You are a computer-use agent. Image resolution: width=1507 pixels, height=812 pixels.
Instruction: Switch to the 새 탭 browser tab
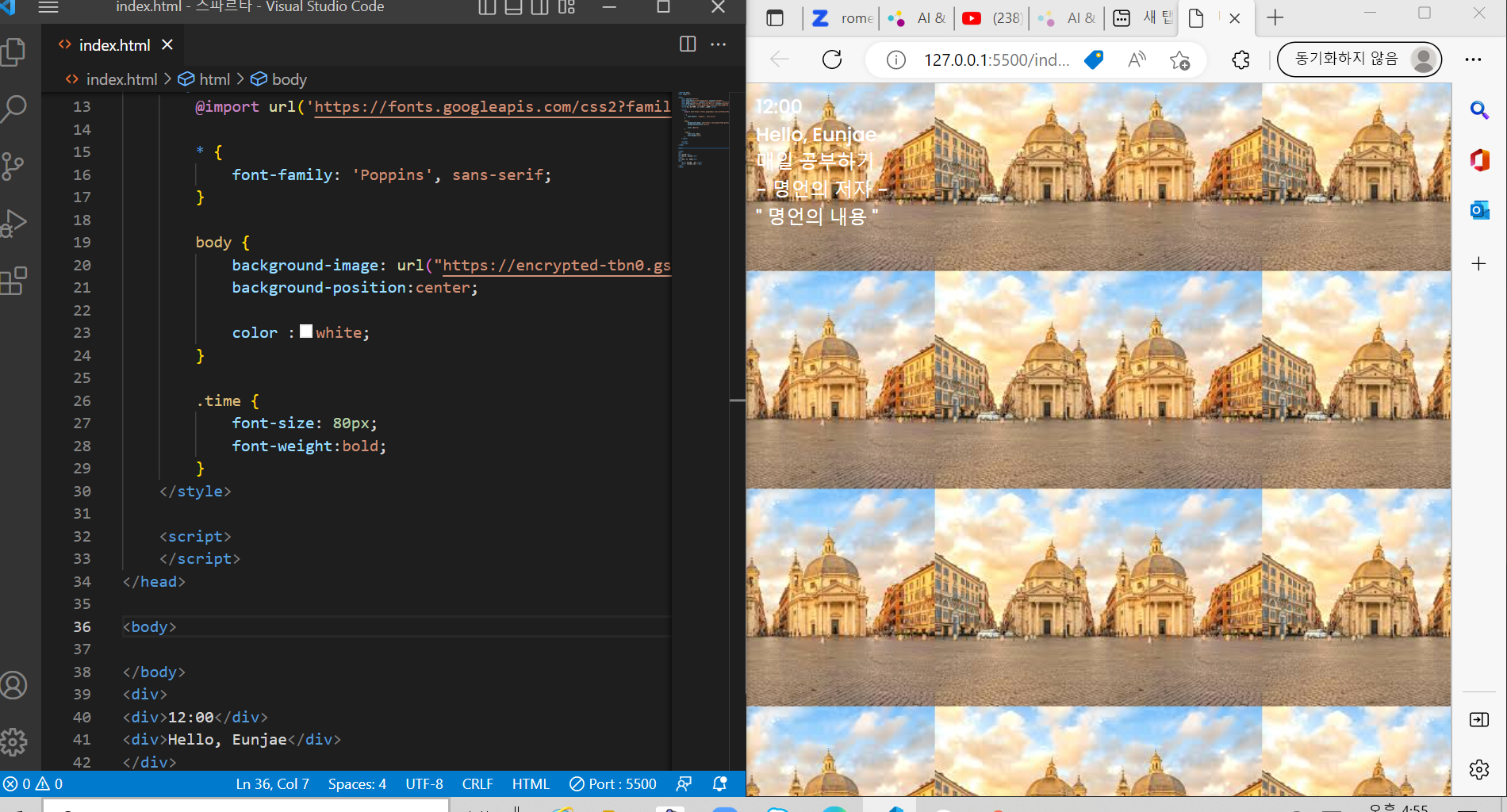[x=1142, y=18]
